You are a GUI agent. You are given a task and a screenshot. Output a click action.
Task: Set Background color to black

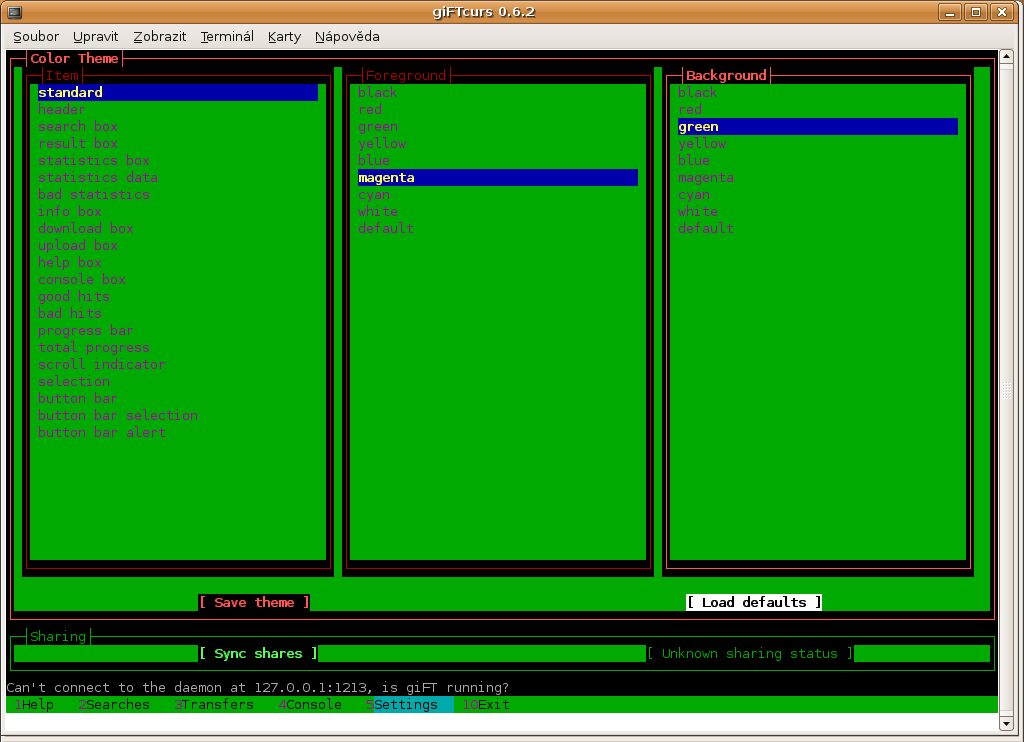tap(697, 92)
